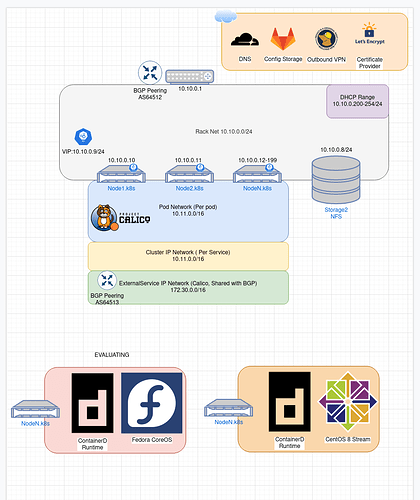
Task: Click the 10.10.0.10 address label
Action: click(x=121, y=160)
